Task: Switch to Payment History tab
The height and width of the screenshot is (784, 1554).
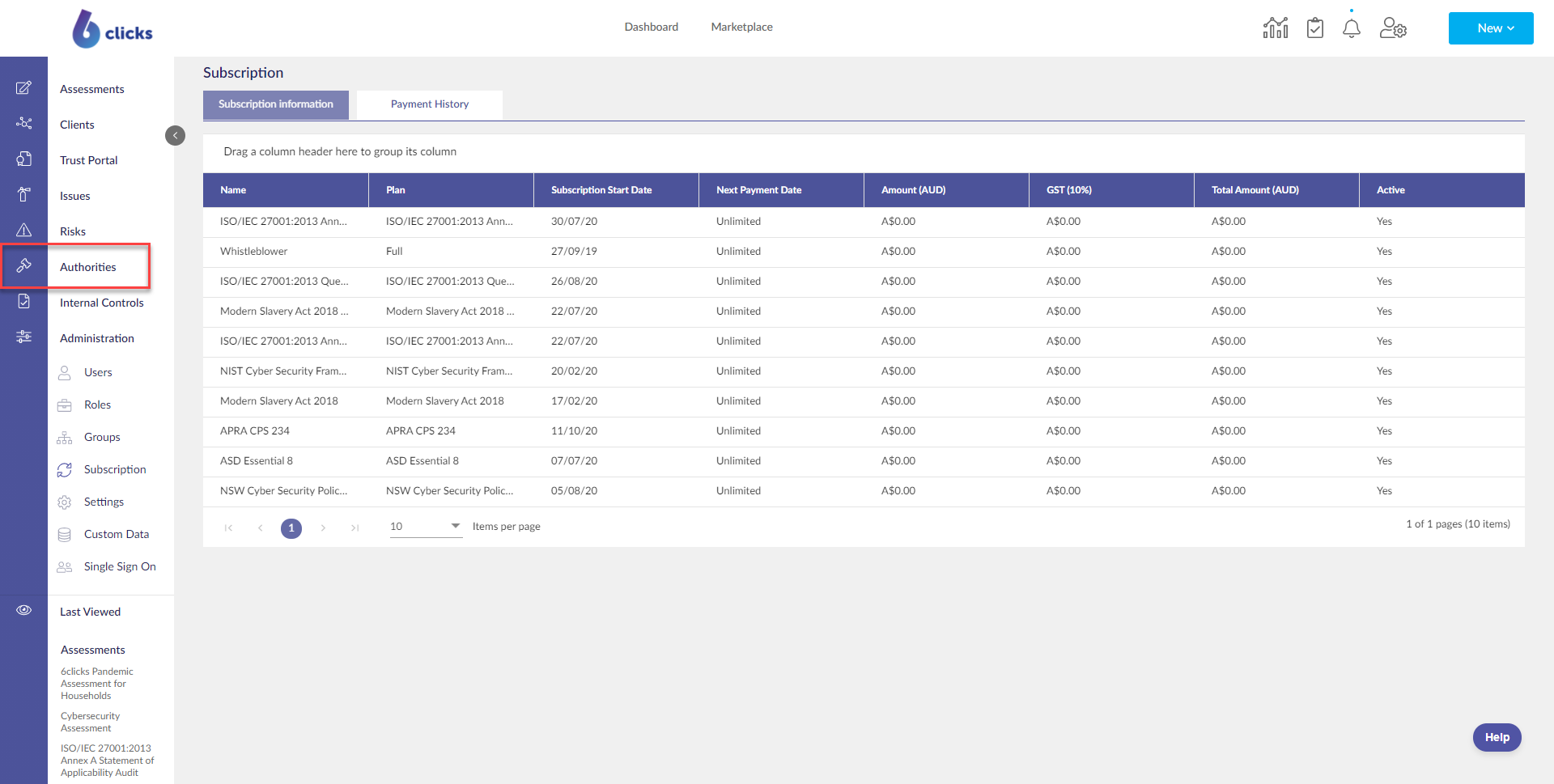Action: [x=430, y=104]
